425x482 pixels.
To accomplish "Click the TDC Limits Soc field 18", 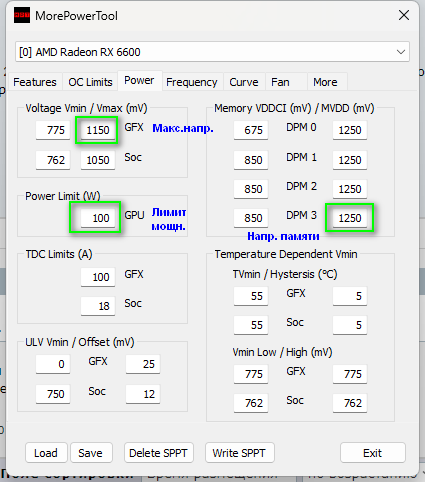I will coord(98,306).
